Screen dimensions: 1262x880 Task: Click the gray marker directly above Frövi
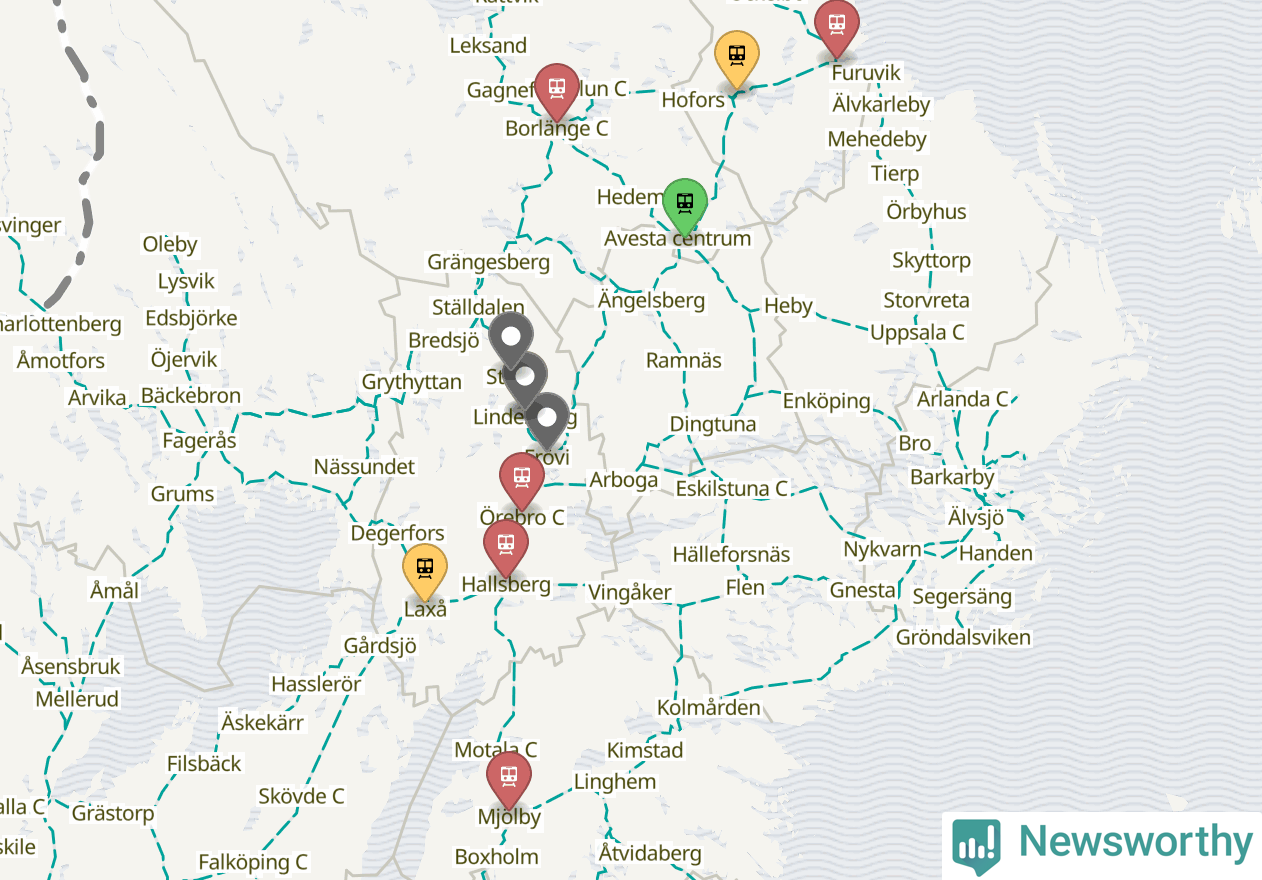(546, 420)
